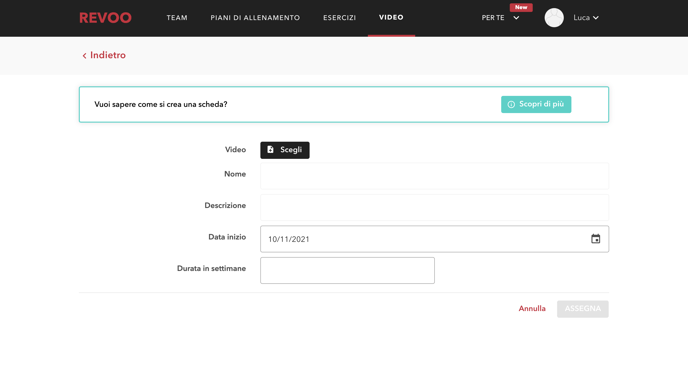Select the Video tab
The height and width of the screenshot is (374, 688).
(391, 18)
